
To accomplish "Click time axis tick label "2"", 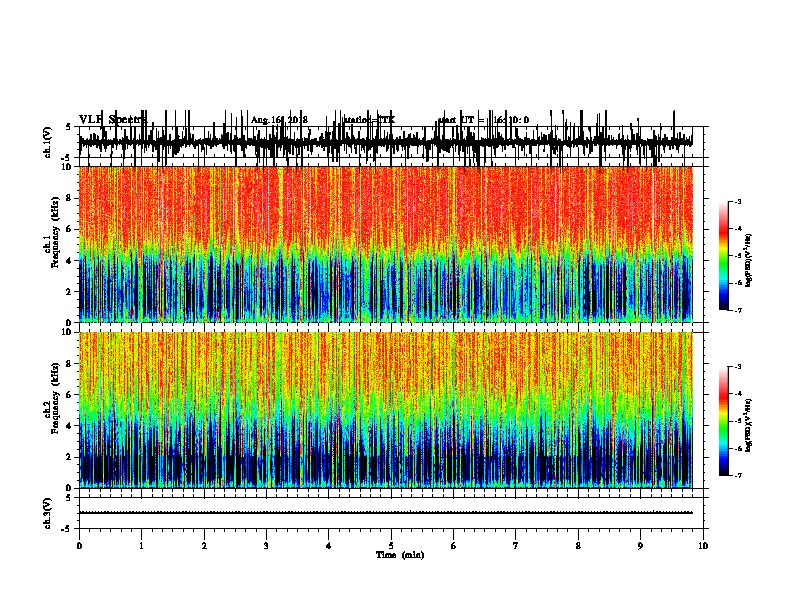I will click(x=204, y=546).
